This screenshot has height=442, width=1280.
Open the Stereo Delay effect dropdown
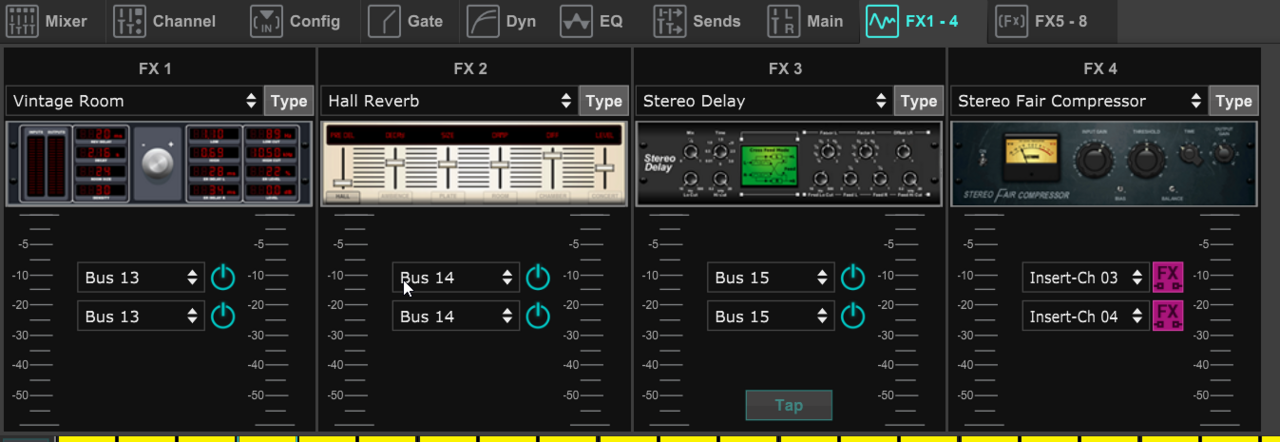pos(764,101)
